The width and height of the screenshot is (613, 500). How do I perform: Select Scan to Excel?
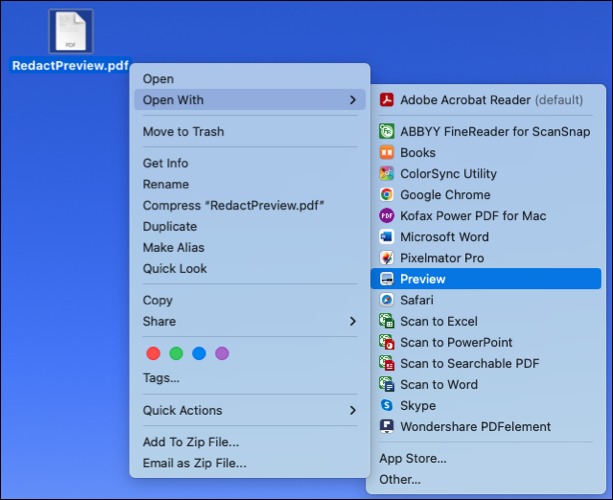tap(486, 322)
